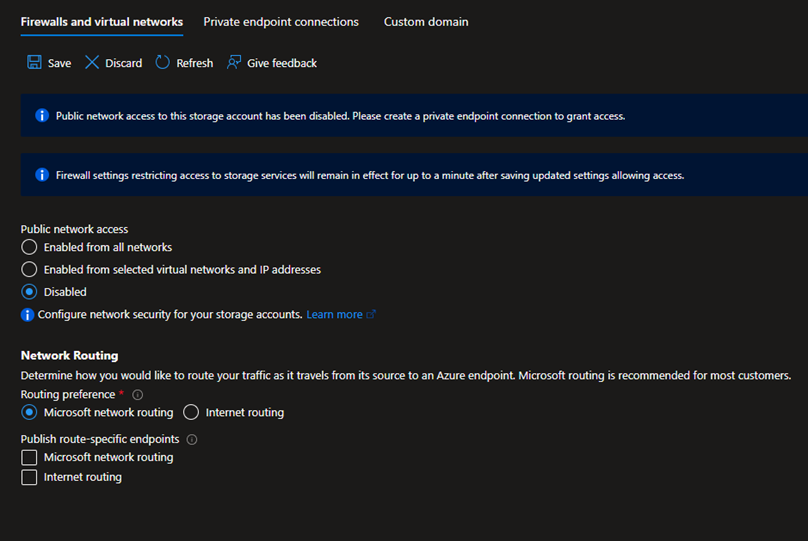This screenshot has height=541, width=808.
Task: Click info icon in firewall settings banner
Action: coord(42,175)
